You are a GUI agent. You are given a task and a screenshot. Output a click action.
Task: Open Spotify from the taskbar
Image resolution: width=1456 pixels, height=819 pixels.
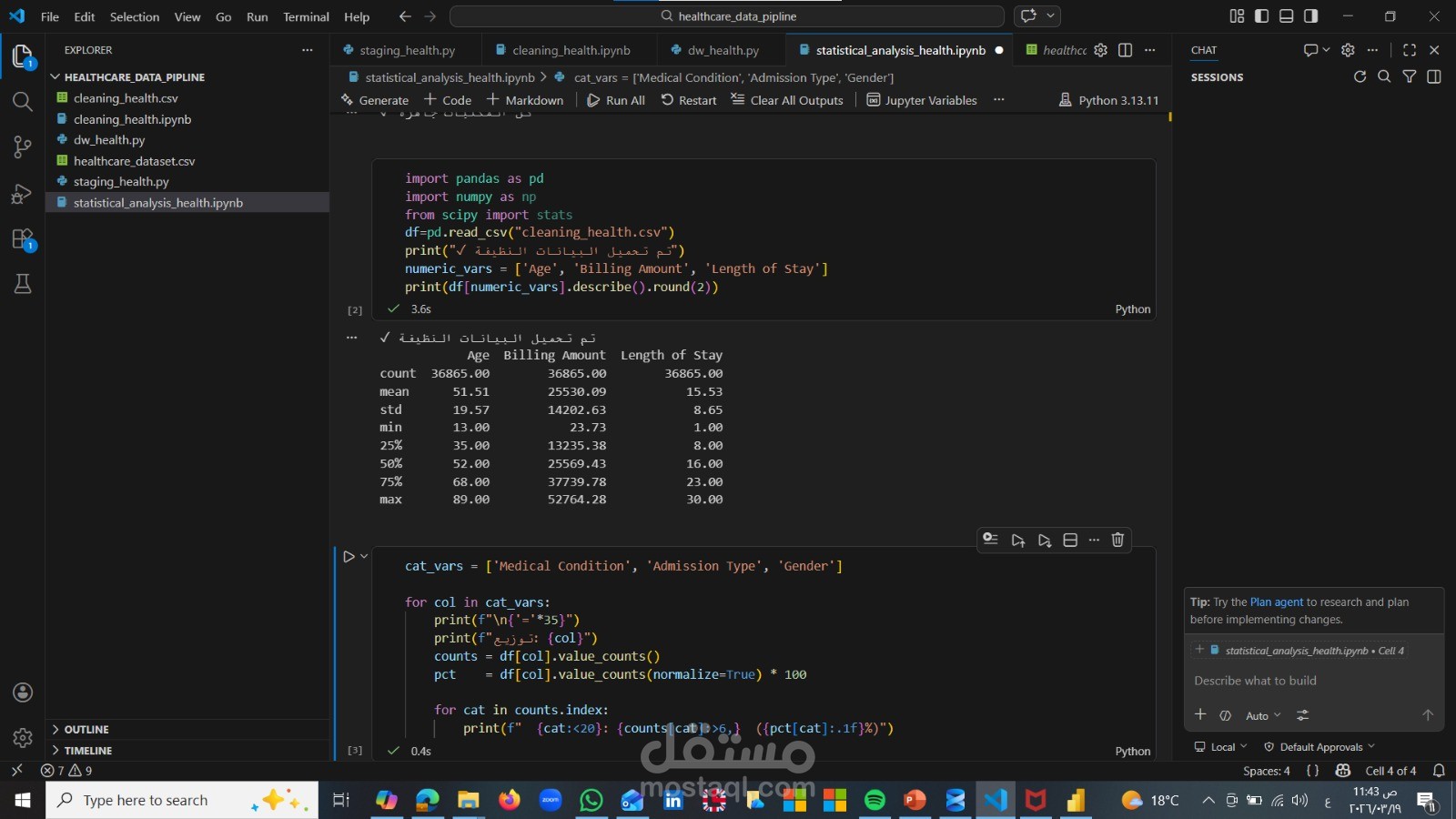[x=875, y=800]
